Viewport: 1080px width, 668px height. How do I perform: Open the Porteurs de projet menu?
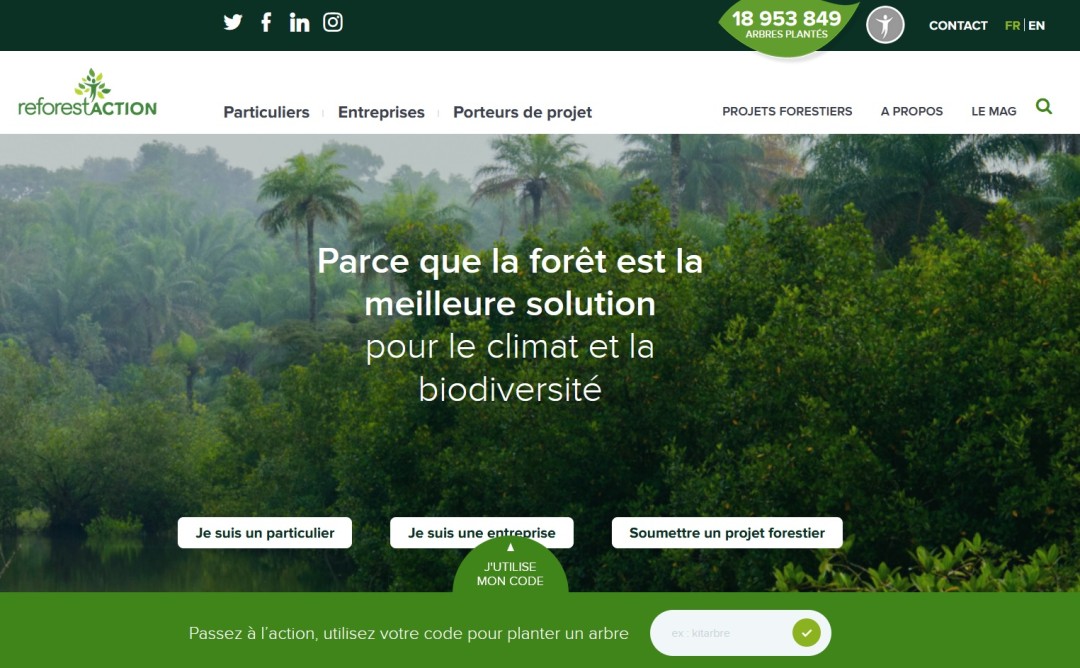coord(522,112)
